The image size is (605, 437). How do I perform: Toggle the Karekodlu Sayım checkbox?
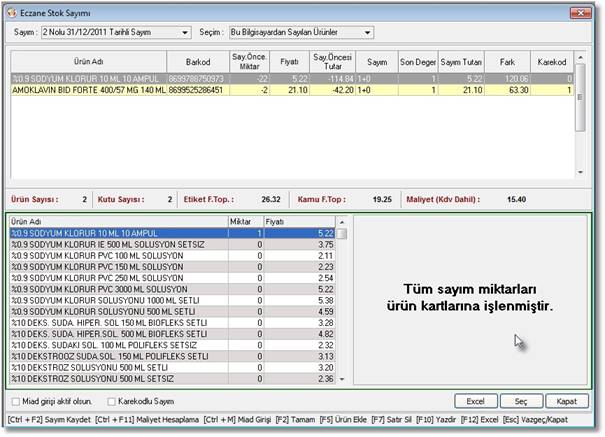(x=111, y=401)
